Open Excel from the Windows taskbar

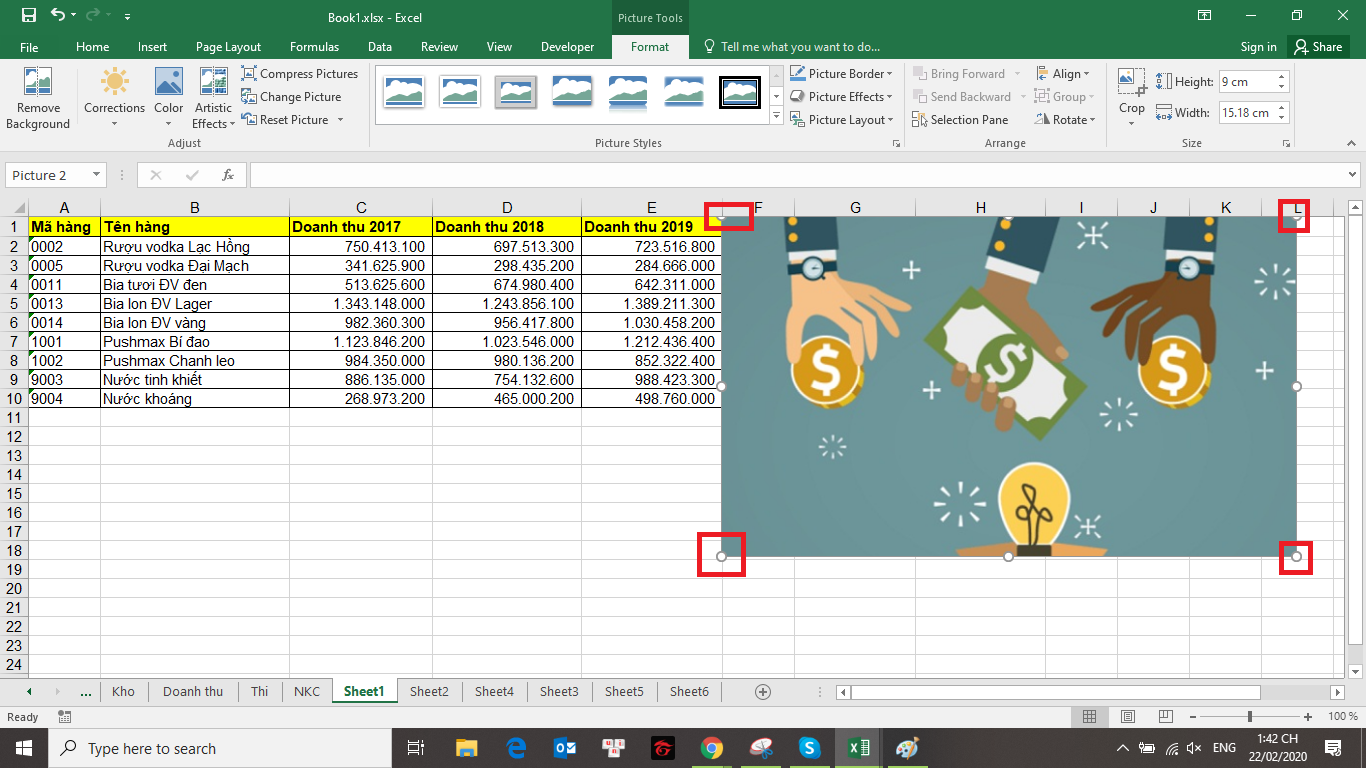click(x=857, y=748)
